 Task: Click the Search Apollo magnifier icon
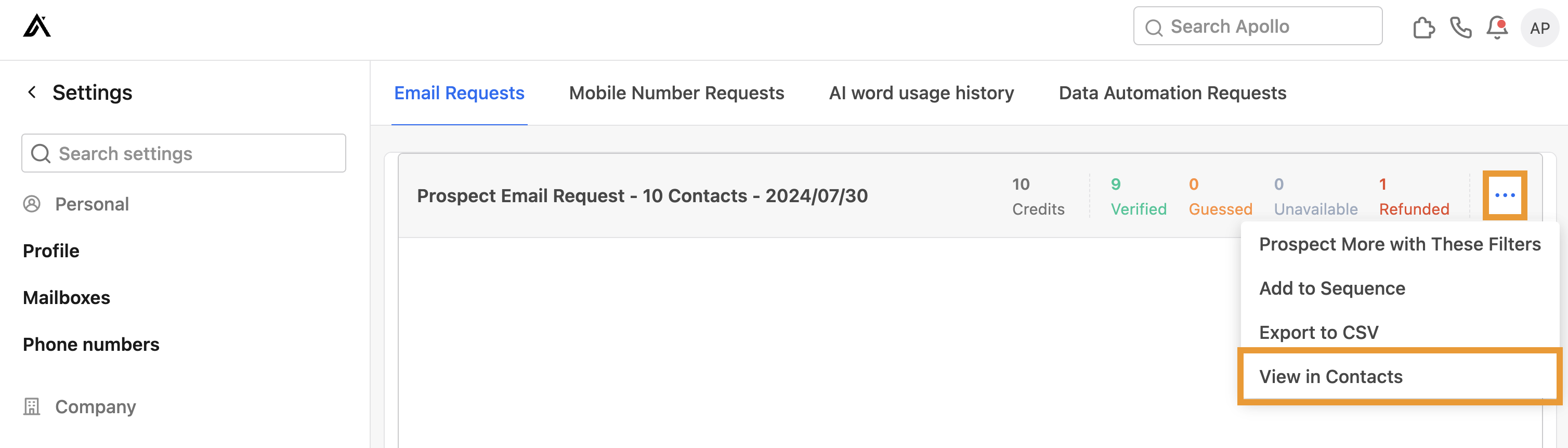[x=1154, y=28]
